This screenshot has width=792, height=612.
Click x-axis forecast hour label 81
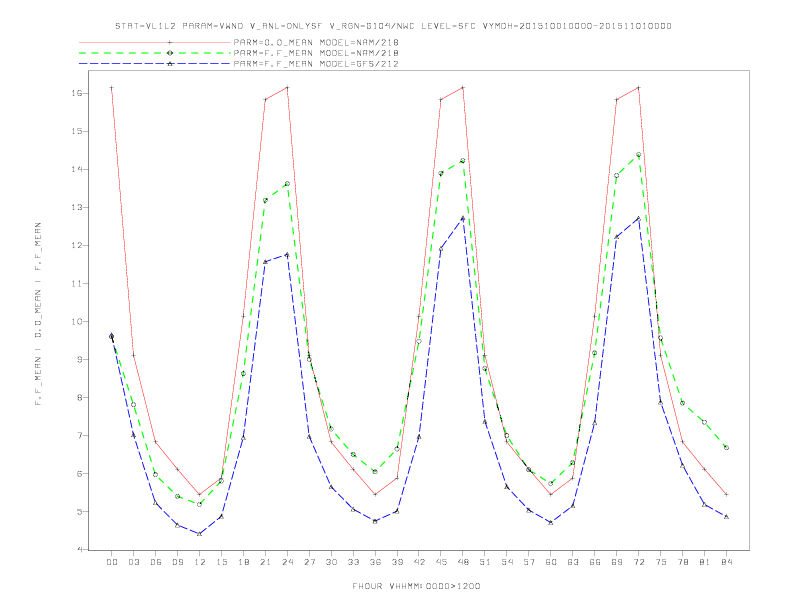(x=705, y=562)
